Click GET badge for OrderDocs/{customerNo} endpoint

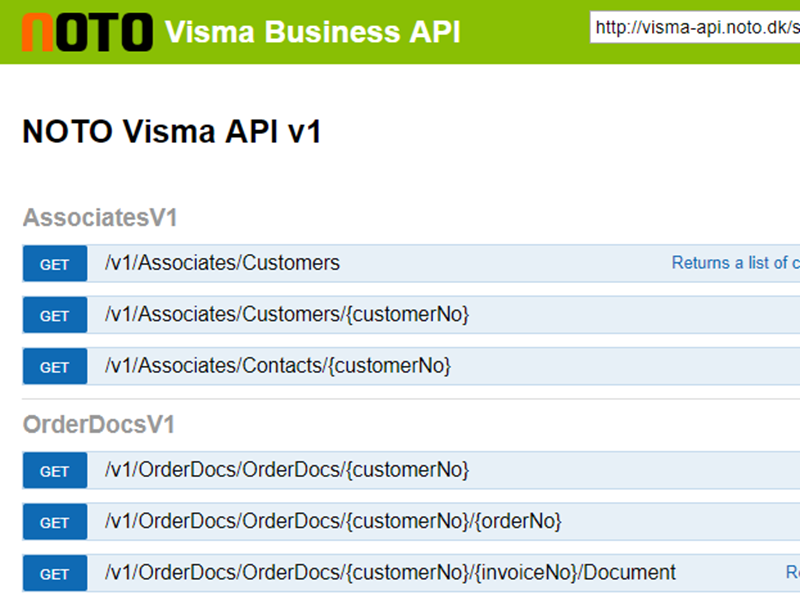[54, 471]
